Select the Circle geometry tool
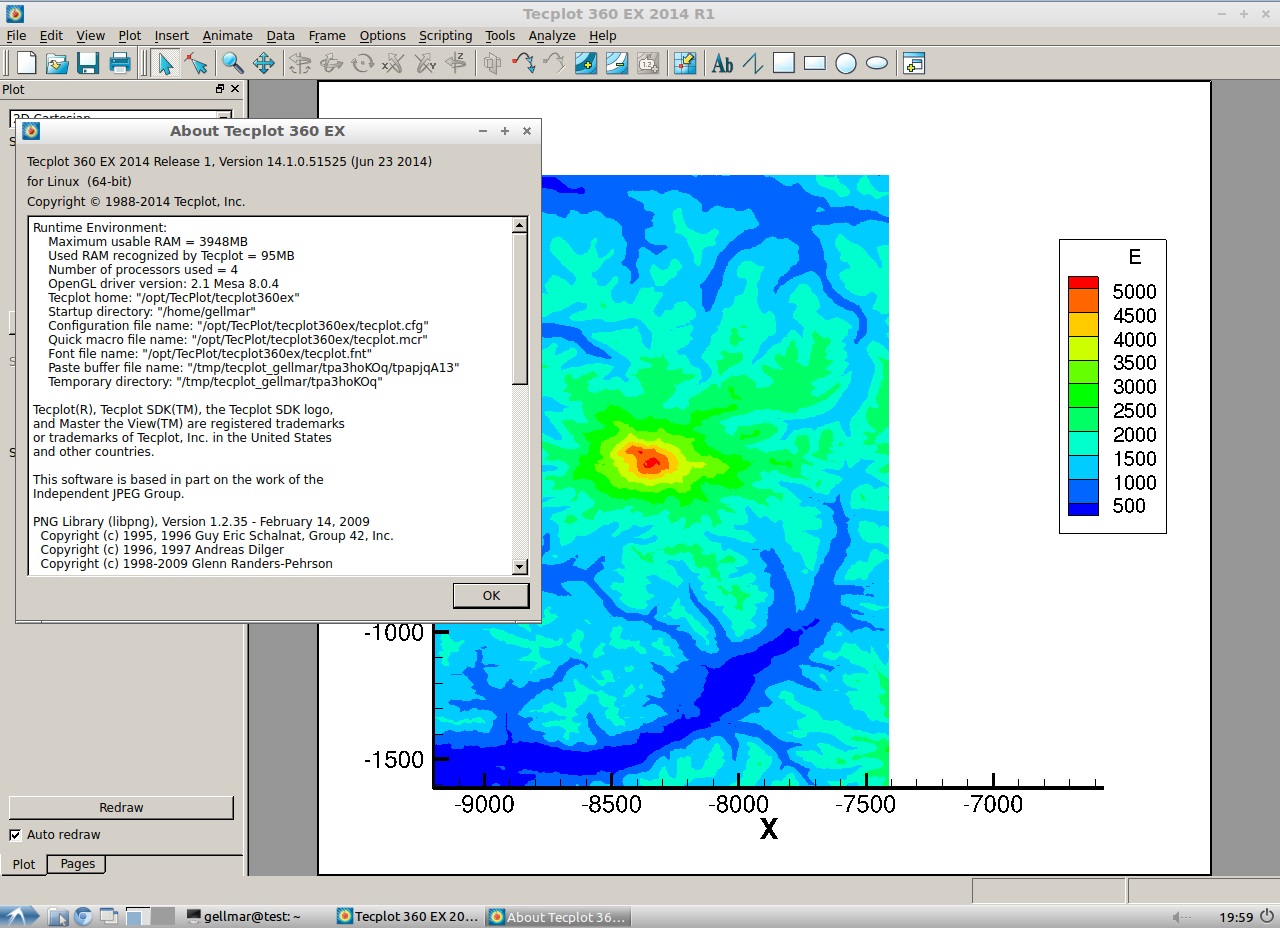Viewport: 1280px width, 928px height. click(846, 63)
